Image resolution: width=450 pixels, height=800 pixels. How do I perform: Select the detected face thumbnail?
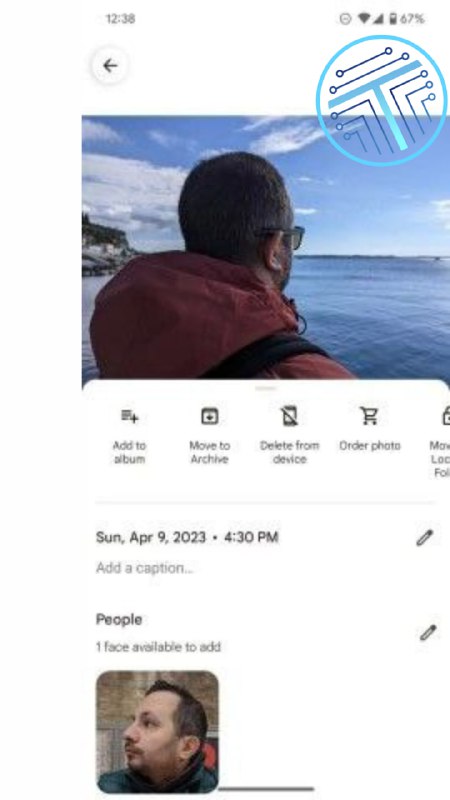(x=158, y=732)
